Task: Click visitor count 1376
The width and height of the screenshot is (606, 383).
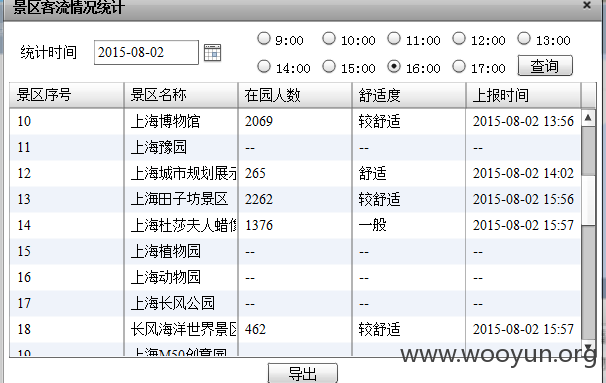Action: (259, 225)
